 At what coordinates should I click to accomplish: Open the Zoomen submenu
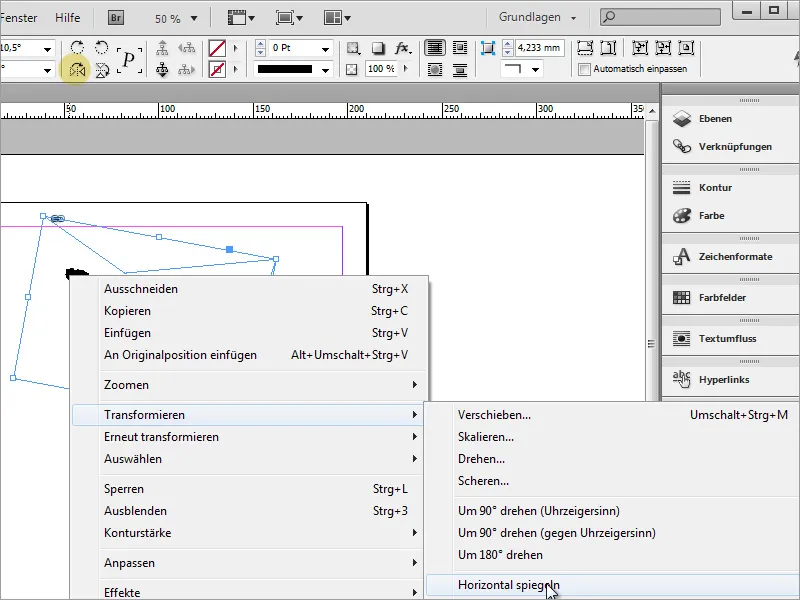[249, 385]
